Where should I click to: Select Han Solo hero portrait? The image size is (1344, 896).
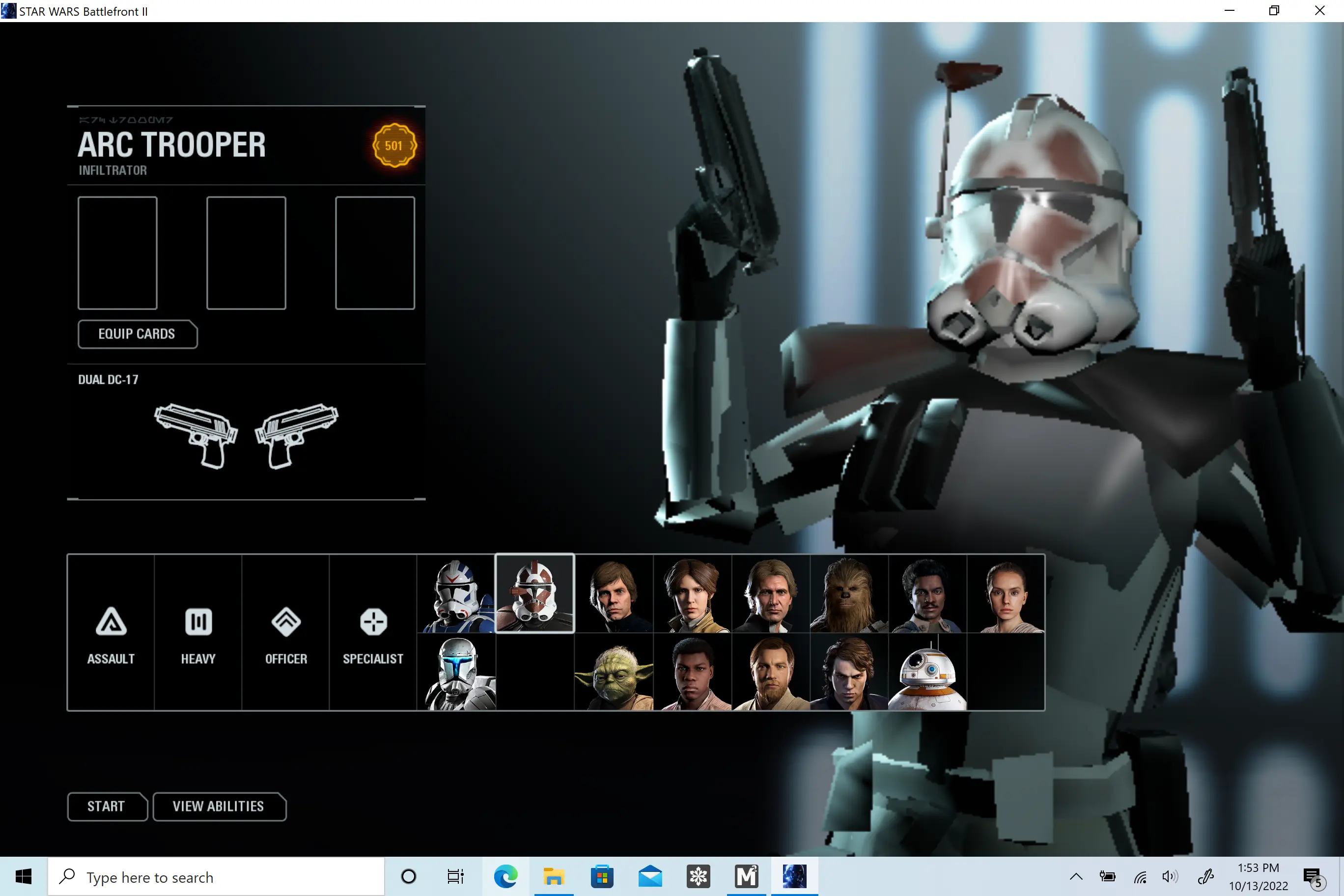pyautogui.click(x=771, y=594)
